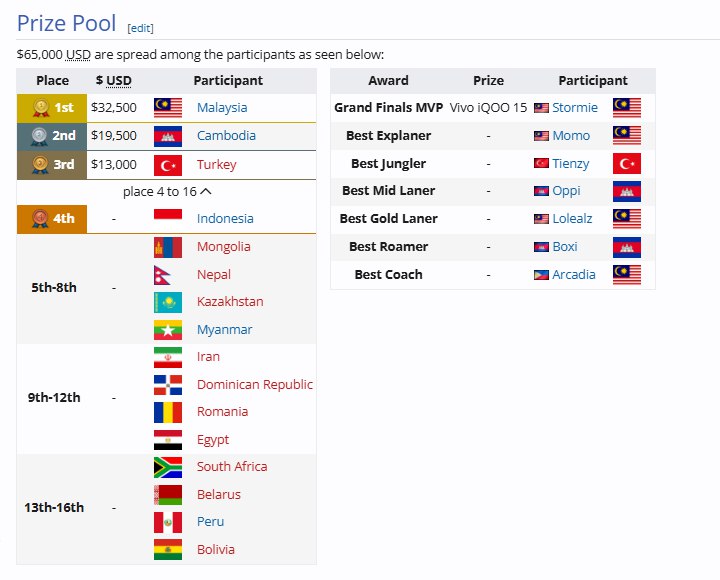This screenshot has width=720, height=580.
Task: Open the Dominican Republic team link
Action: click(x=254, y=384)
